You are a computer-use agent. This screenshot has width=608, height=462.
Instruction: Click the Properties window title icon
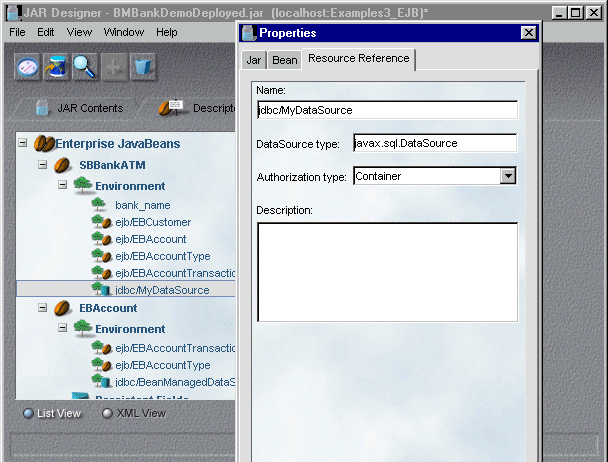pos(249,33)
